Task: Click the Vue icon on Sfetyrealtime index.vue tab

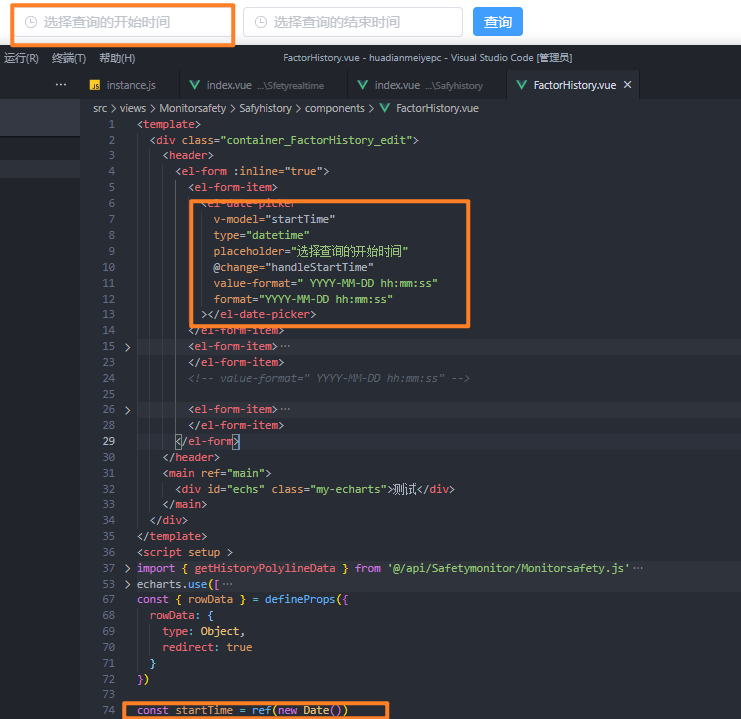Action: 194,85
